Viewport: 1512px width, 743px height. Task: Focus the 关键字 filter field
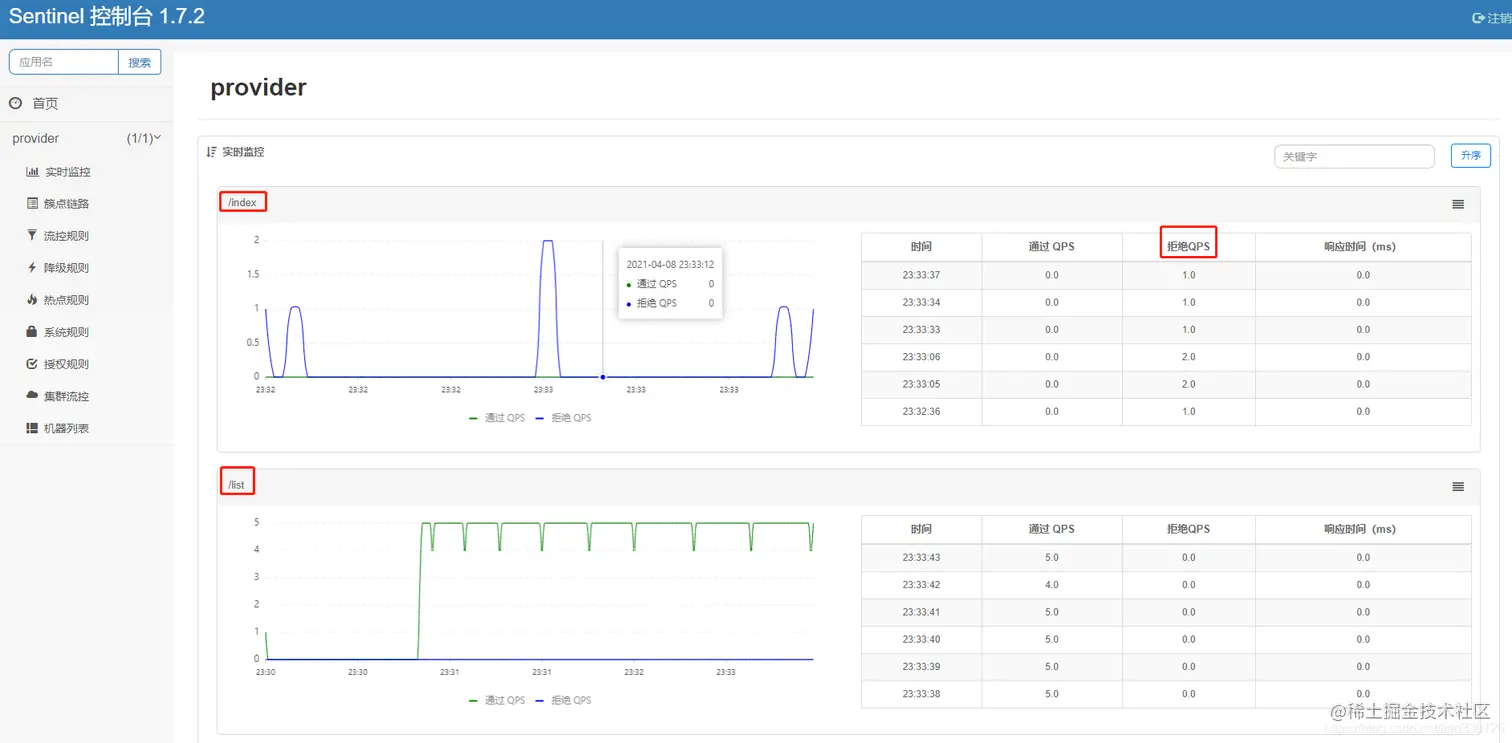point(1354,156)
